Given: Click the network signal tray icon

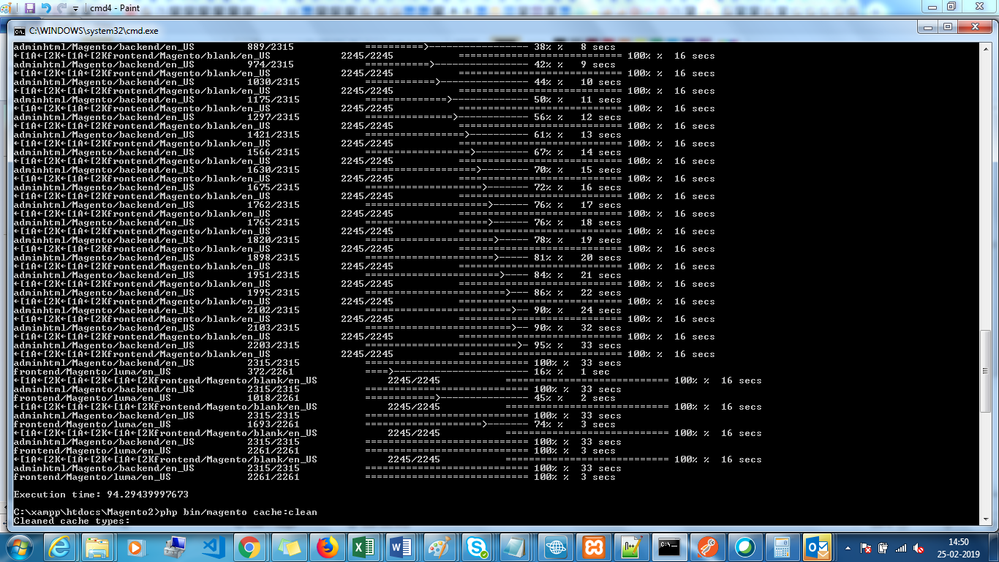Looking at the screenshot, I should pos(900,548).
